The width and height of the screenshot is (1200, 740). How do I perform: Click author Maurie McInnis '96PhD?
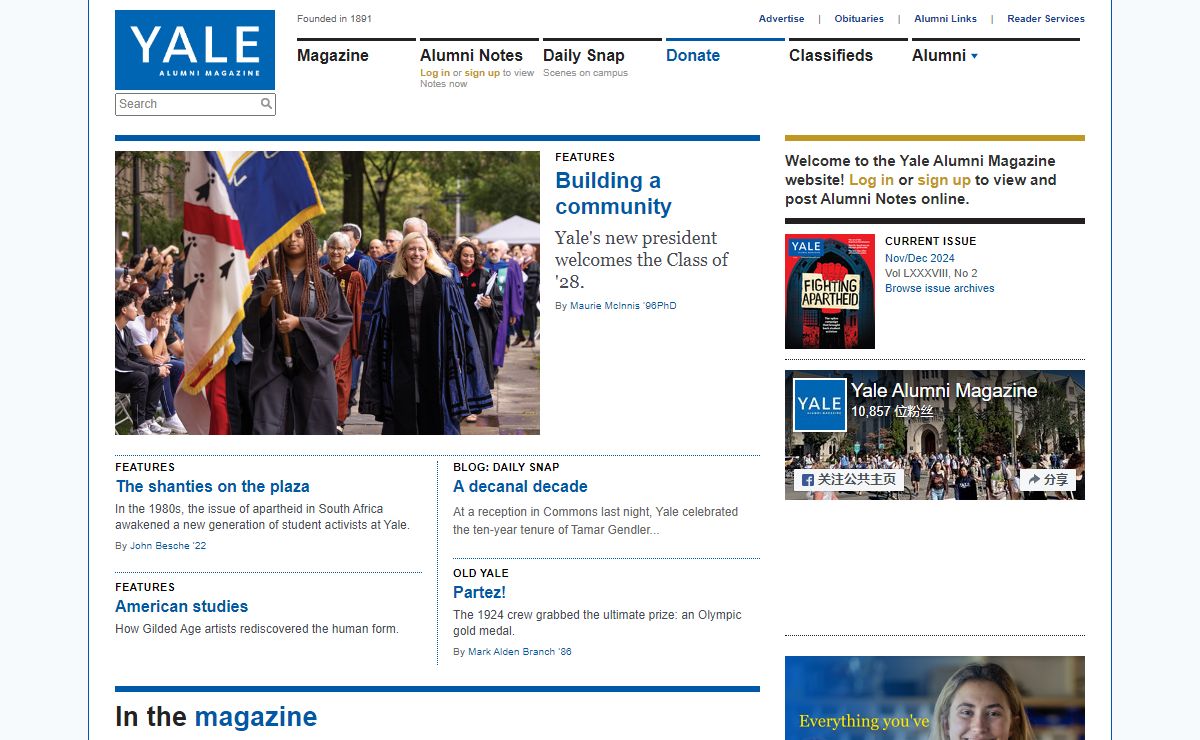[x=623, y=306]
